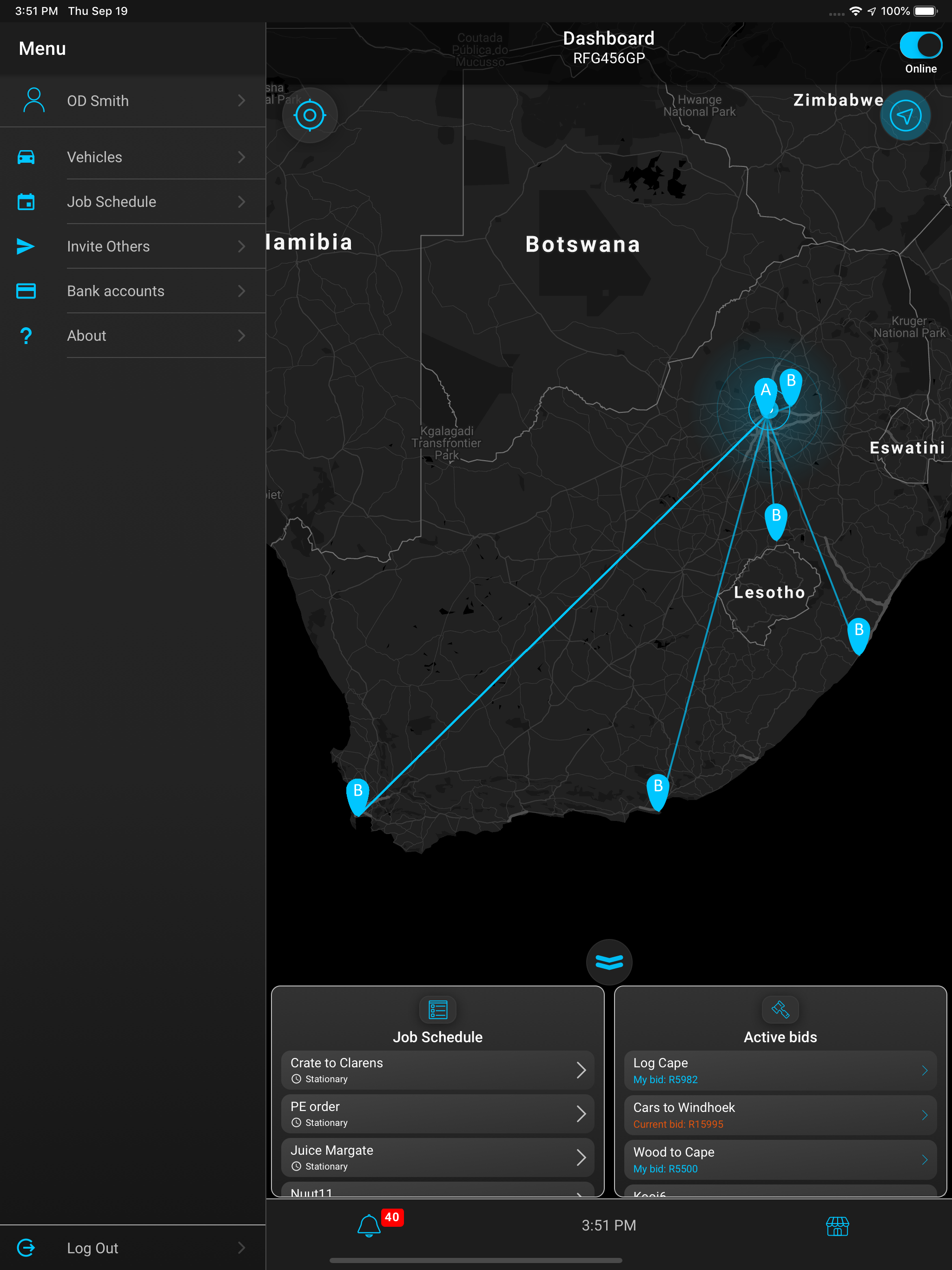
Task: Tap 'My bid: R5500' text
Action: (665, 1169)
